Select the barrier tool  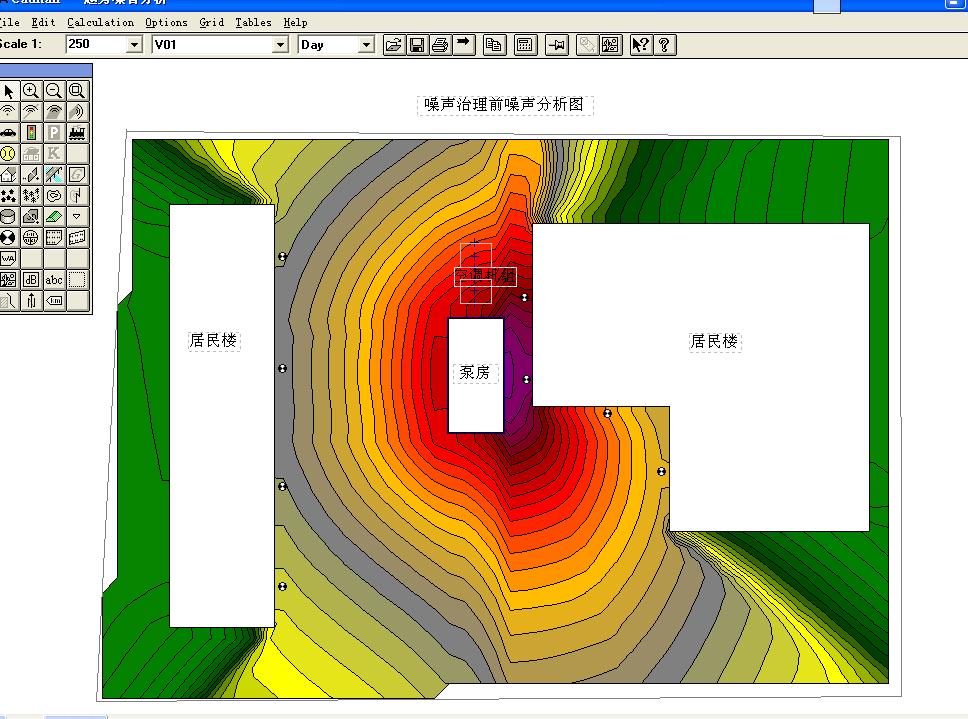(x=31, y=175)
